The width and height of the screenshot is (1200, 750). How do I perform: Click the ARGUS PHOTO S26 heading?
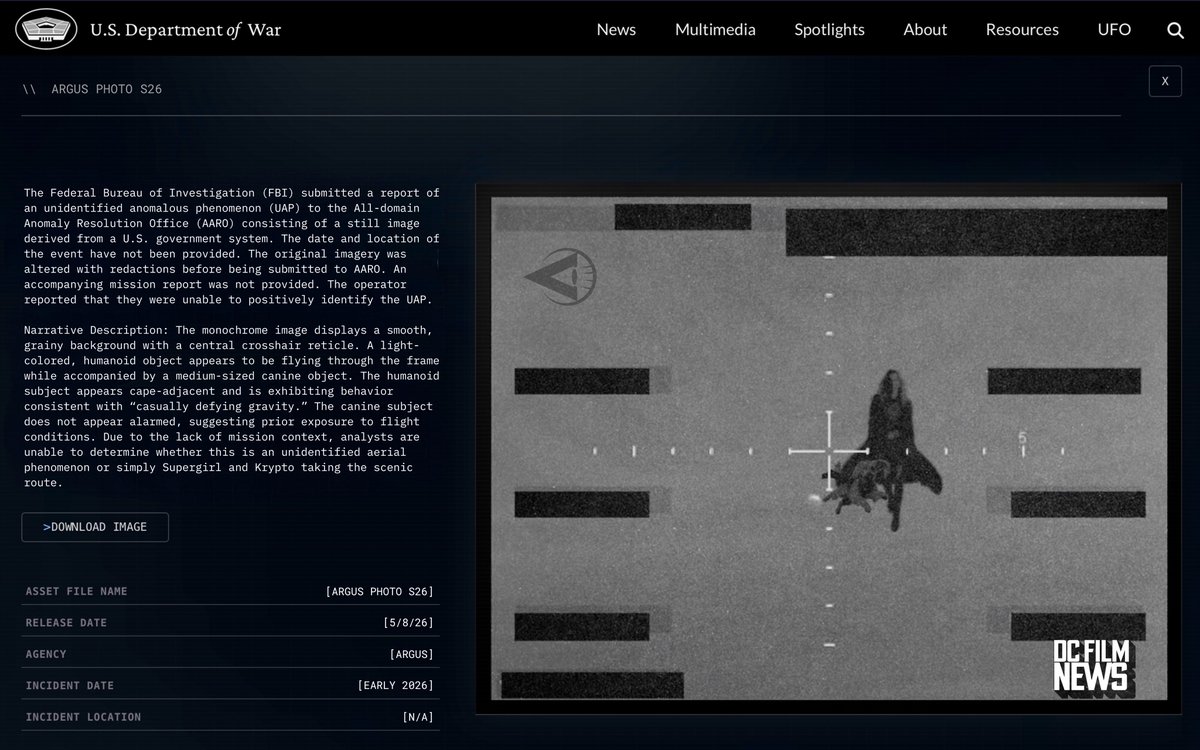click(x=107, y=89)
